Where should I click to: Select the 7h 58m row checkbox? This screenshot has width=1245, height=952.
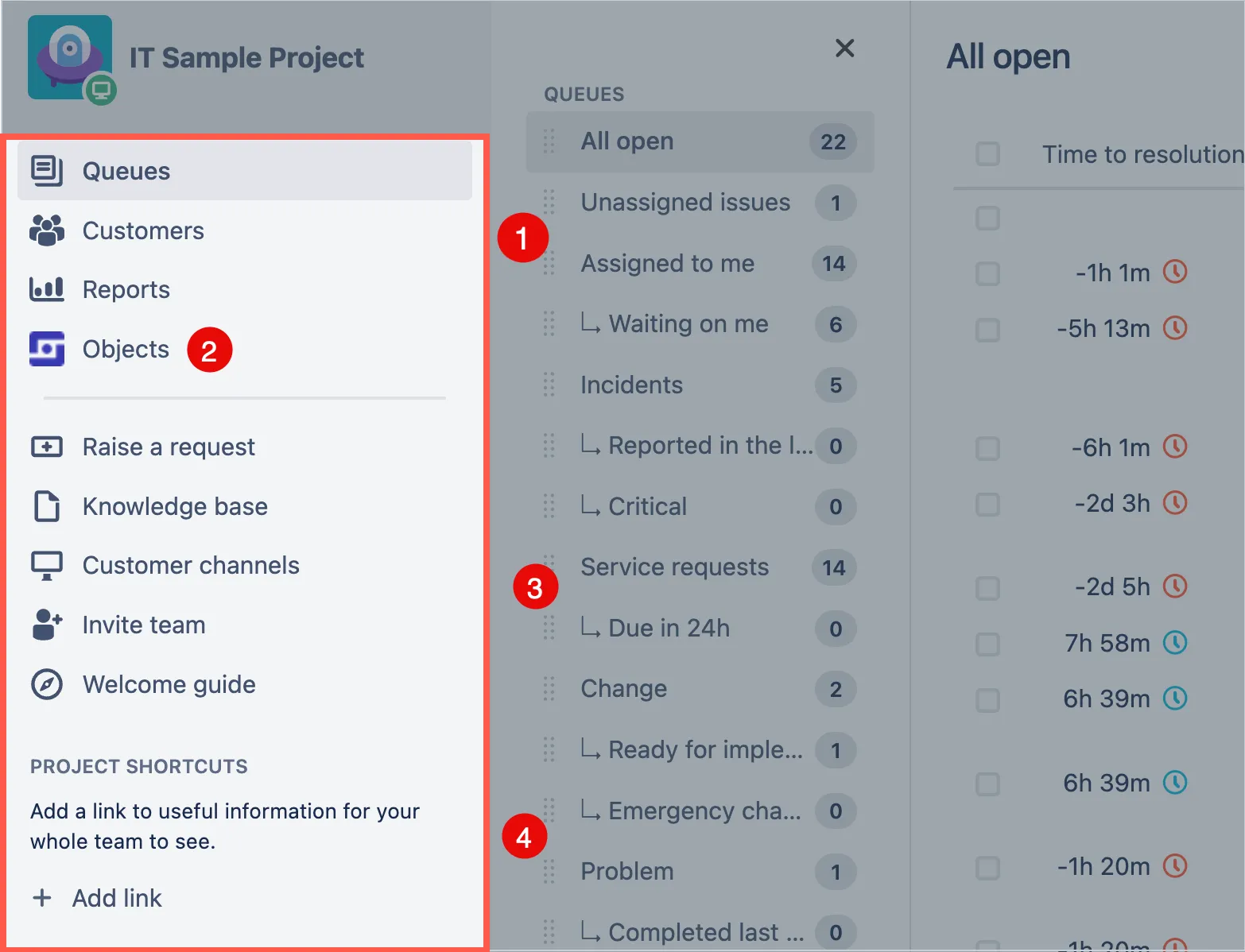click(x=987, y=644)
